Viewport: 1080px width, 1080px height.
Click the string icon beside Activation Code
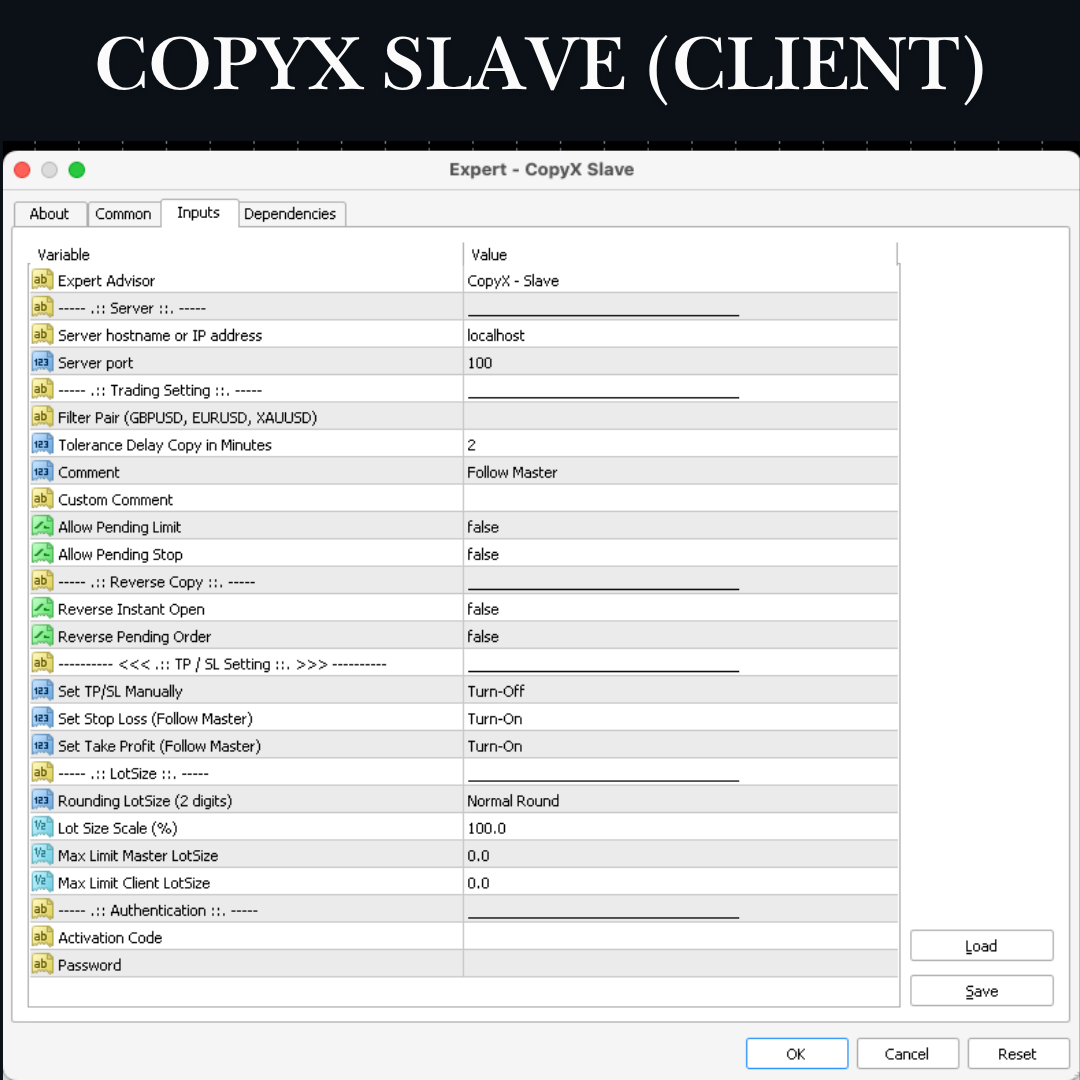[42, 938]
